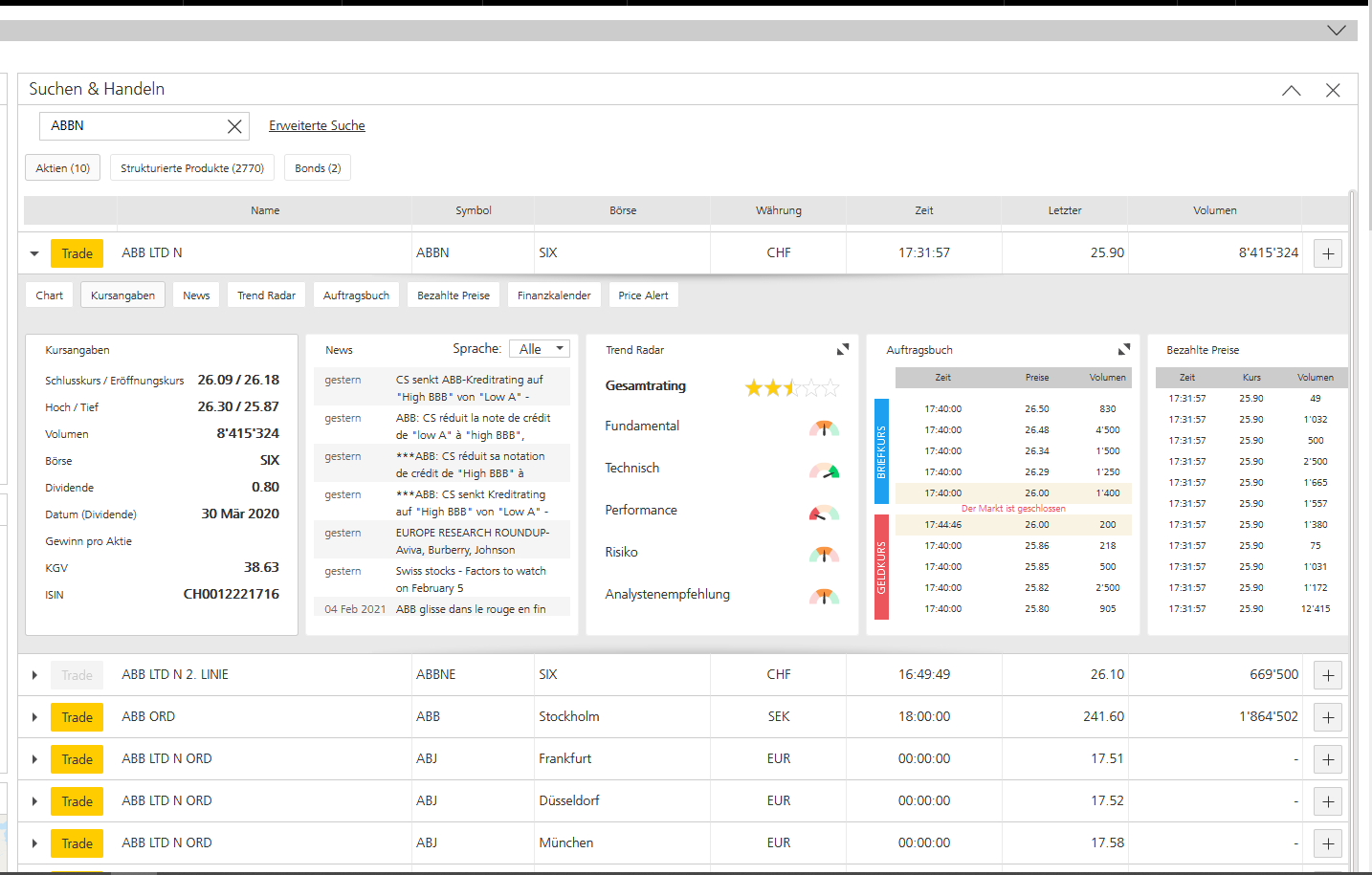Clear the ABBN search field
This screenshot has height=875, width=1372.
233,126
